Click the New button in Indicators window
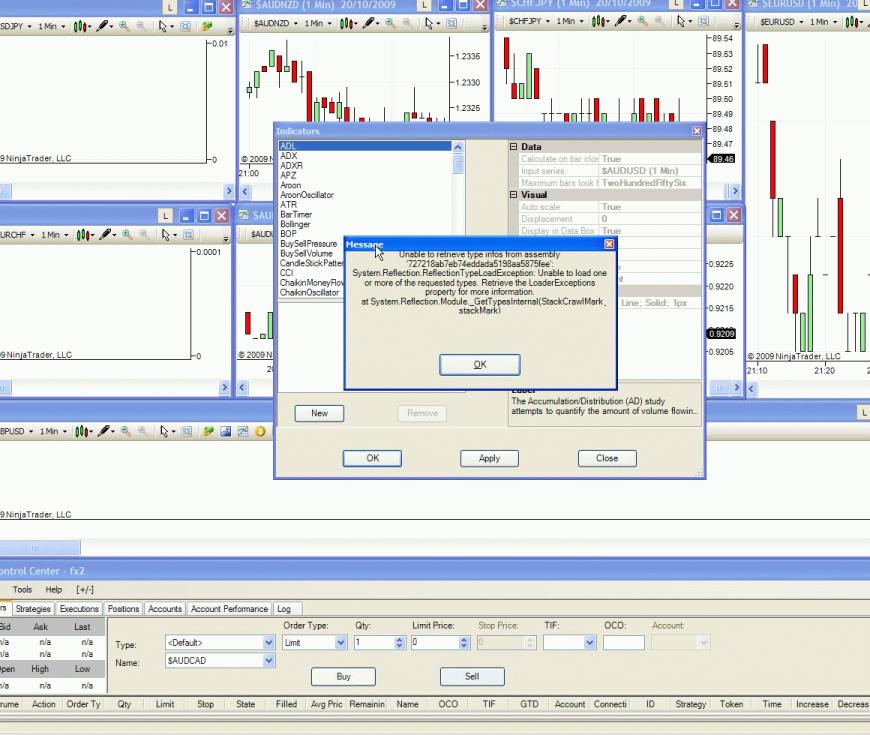The width and height of the screenshot is (870, 735). click(319, 413)
